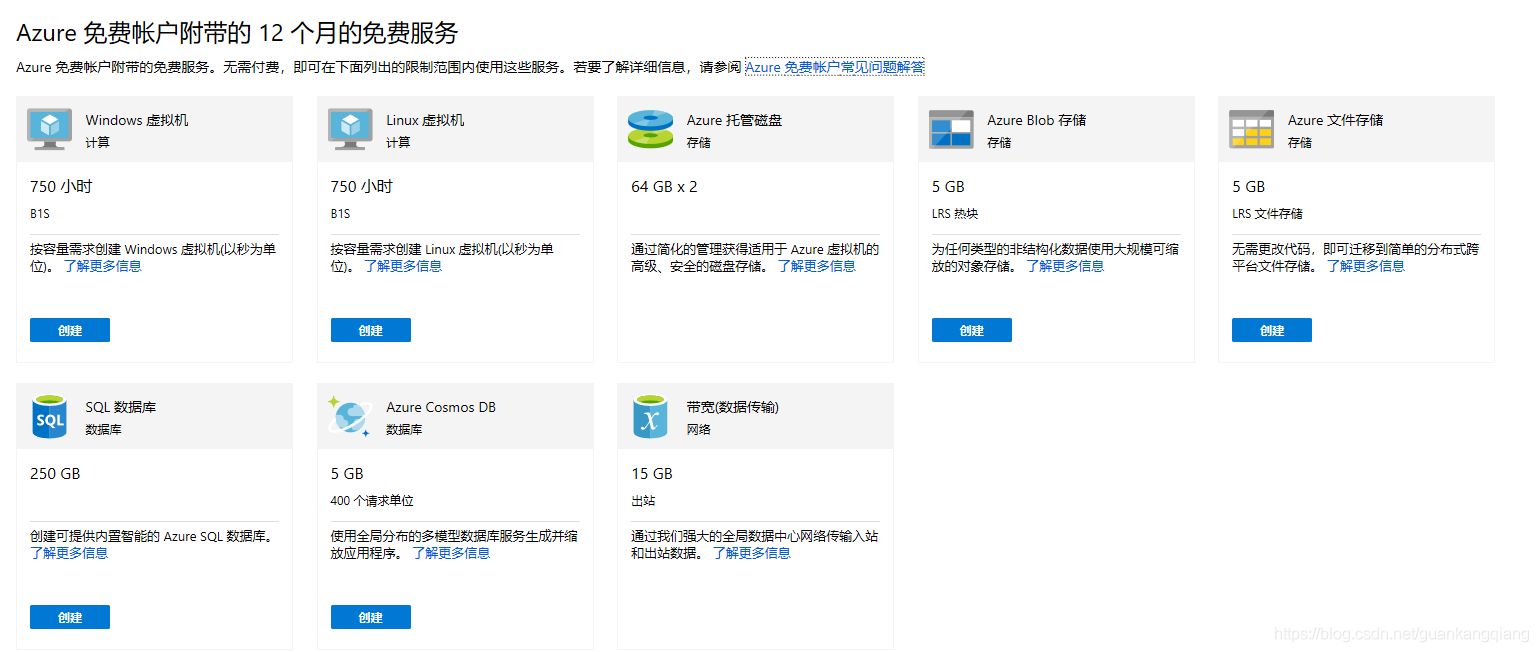Click the SQL 数据库 cylinder icon
Screen dimensions: 1538x652
point(50,417)
